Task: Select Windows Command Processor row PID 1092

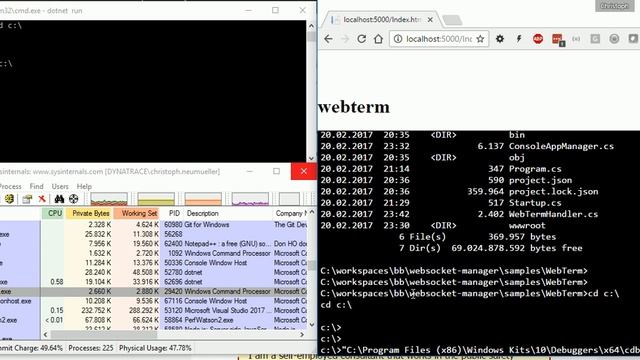Action: tap(153, 253)
